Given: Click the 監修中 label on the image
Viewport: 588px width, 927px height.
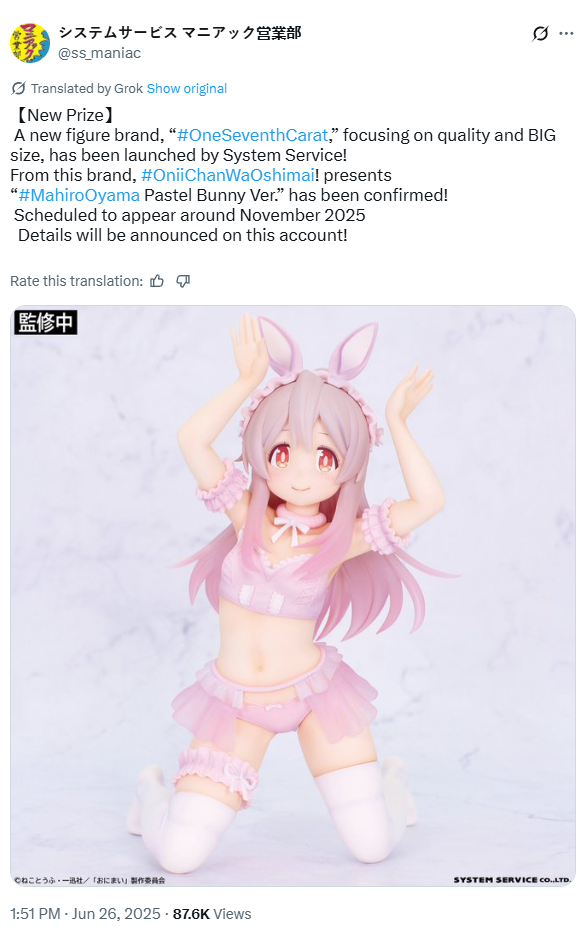Looking at the screenshot, I should (x=46, y=322).
